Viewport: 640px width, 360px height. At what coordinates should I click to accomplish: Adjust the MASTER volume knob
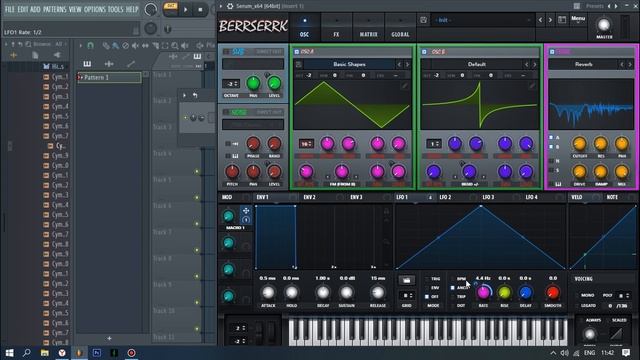coord(604,25)
